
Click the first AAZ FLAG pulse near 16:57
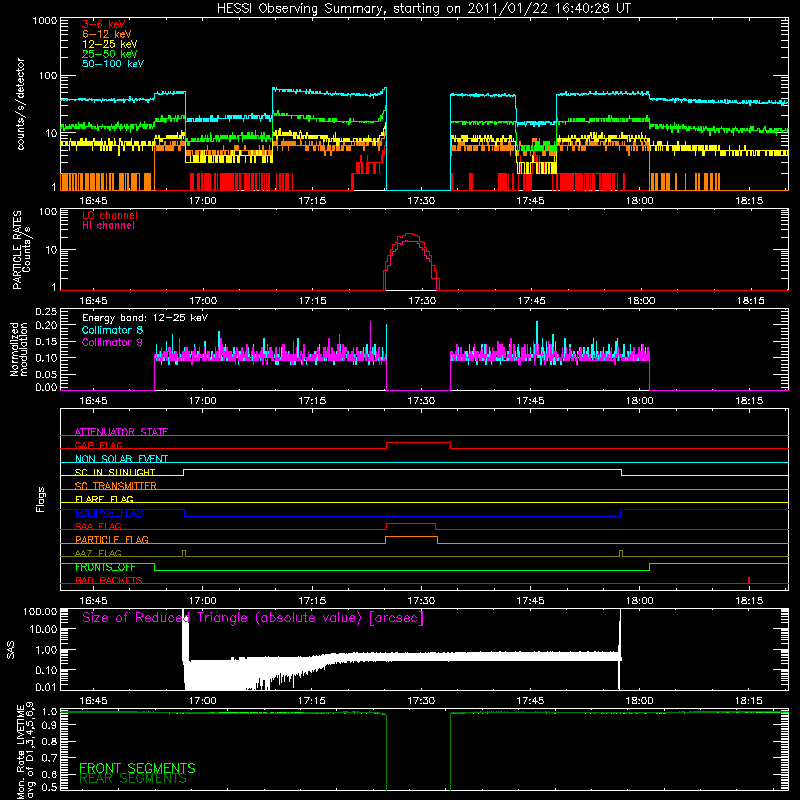(184, 553)
